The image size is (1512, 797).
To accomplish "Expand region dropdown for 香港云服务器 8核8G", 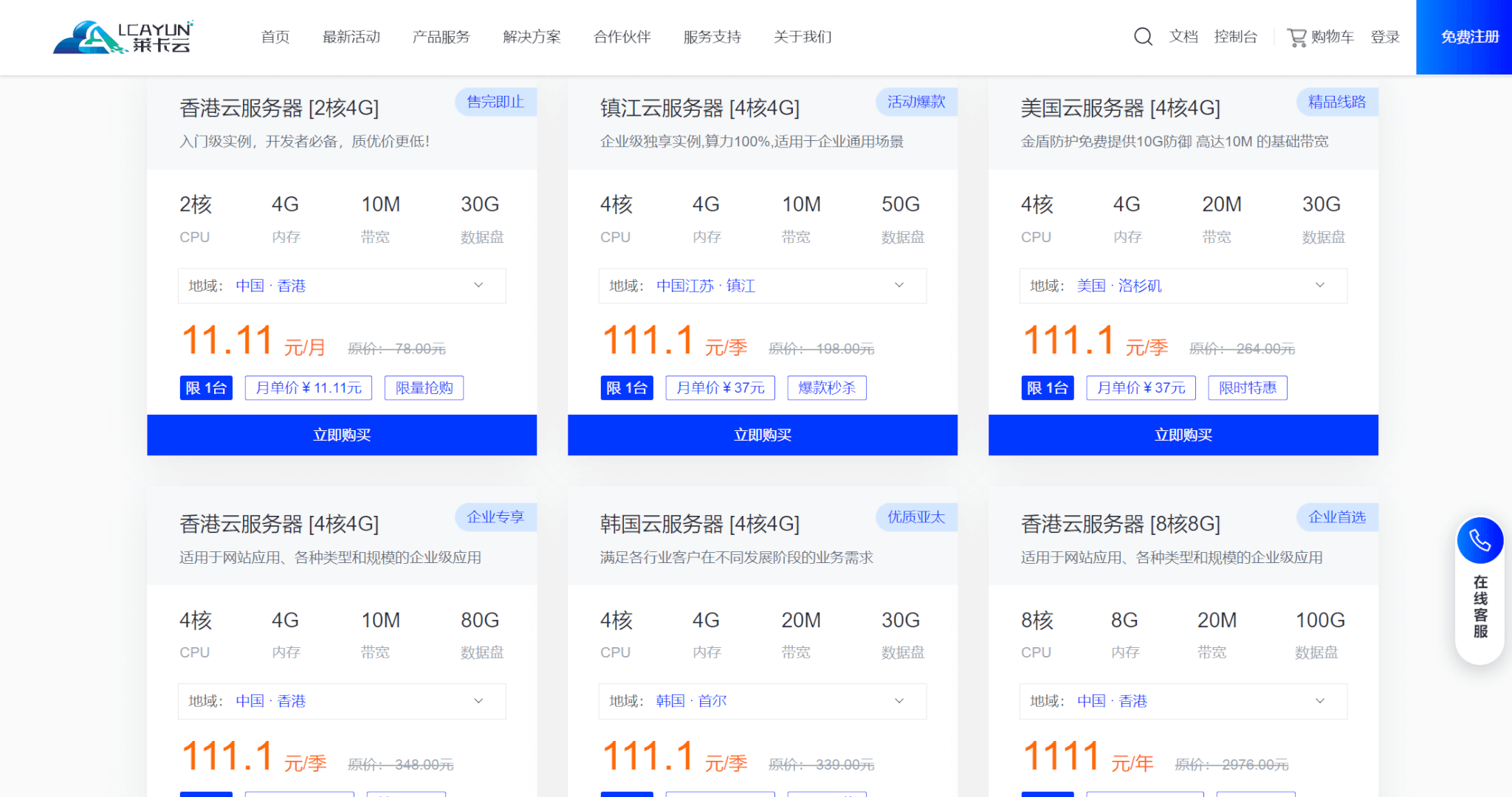I will (1183, 701).
